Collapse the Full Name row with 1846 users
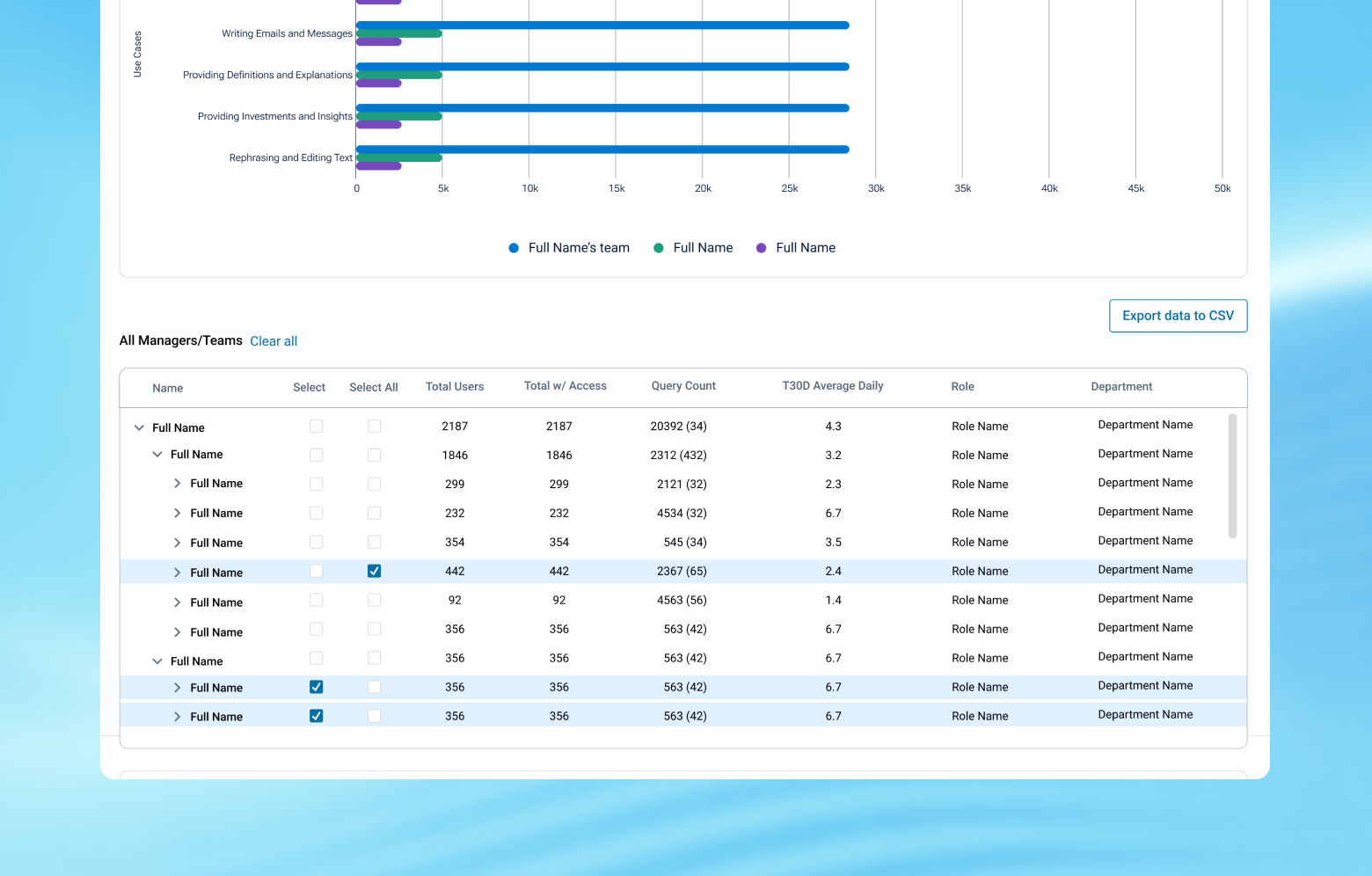1372x876 pixels. (x=157, y=455)
